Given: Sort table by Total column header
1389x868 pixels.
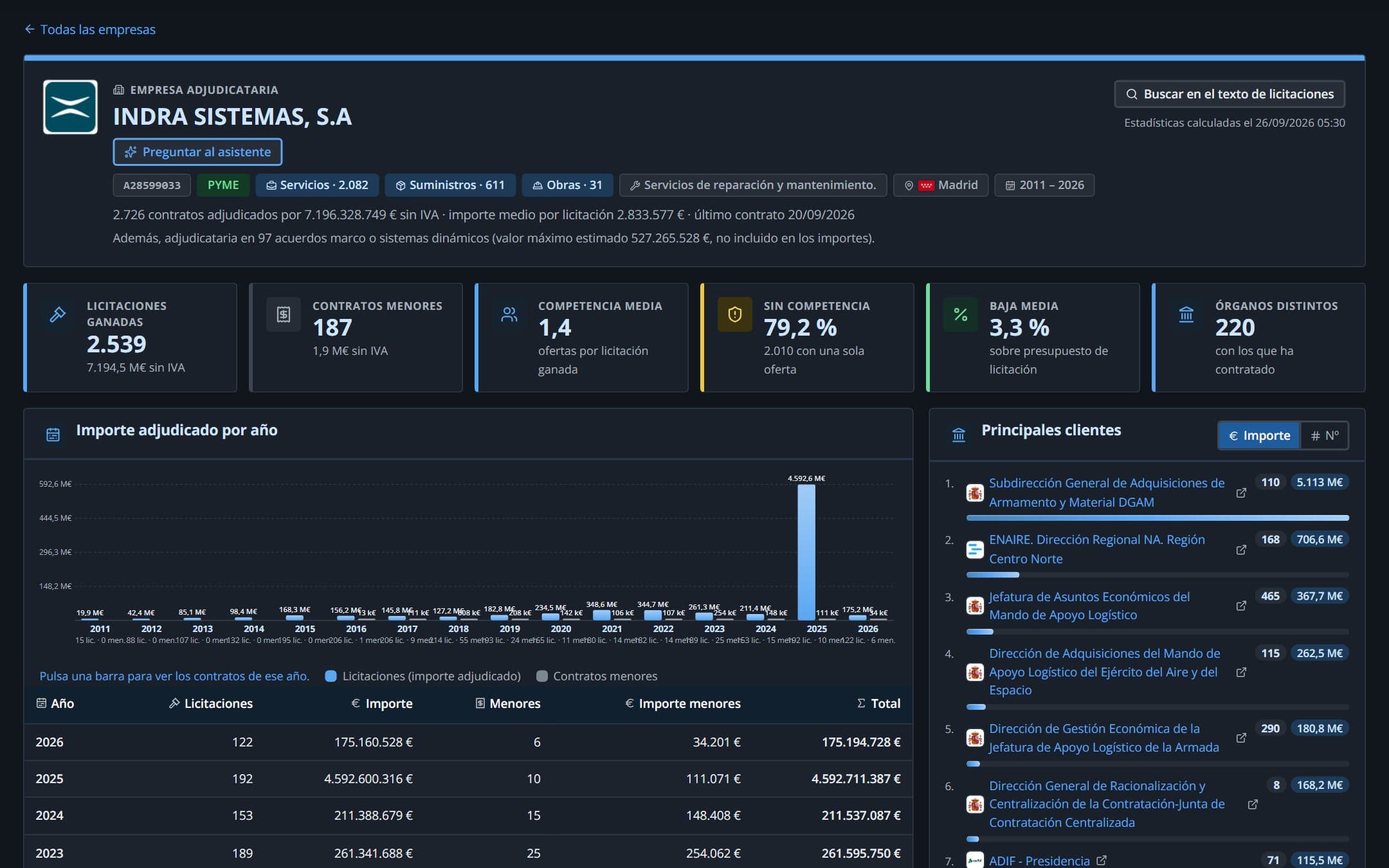Looking at the screenshot, I should point(878,703).
